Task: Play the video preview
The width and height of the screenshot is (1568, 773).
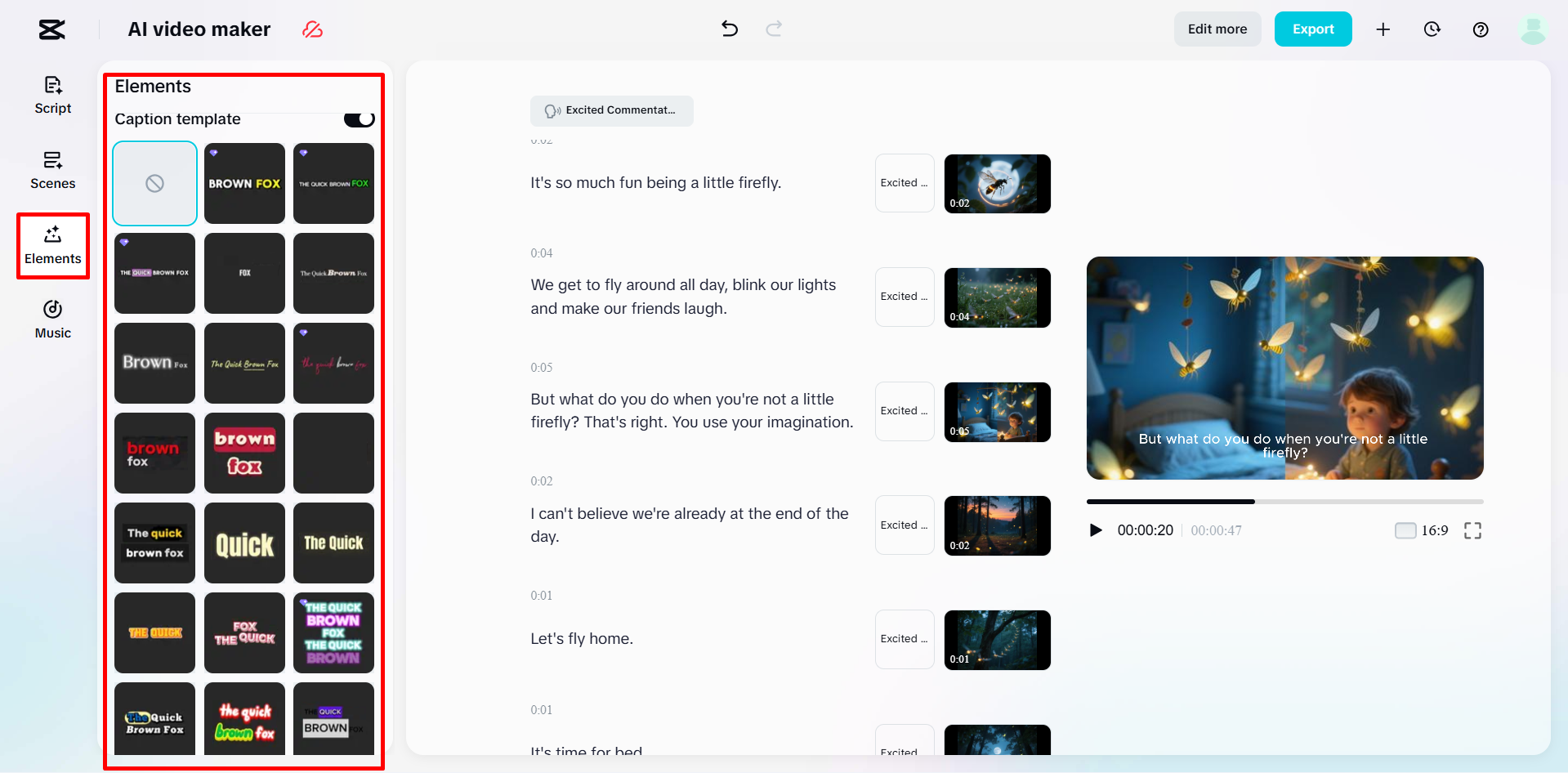Action: click(1096, 530)
